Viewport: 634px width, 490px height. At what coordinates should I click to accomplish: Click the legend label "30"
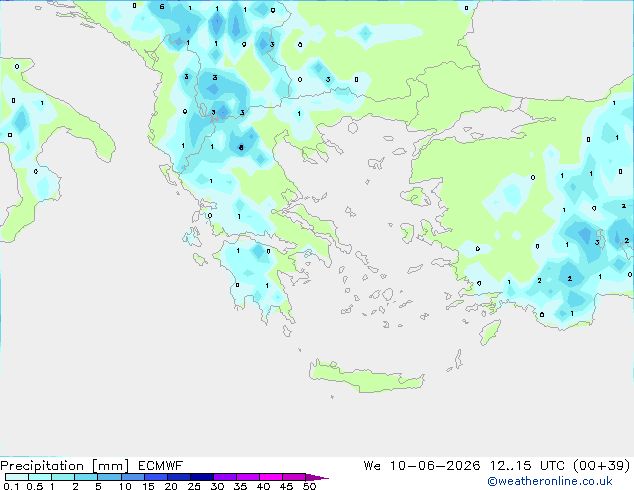point(217,486)
